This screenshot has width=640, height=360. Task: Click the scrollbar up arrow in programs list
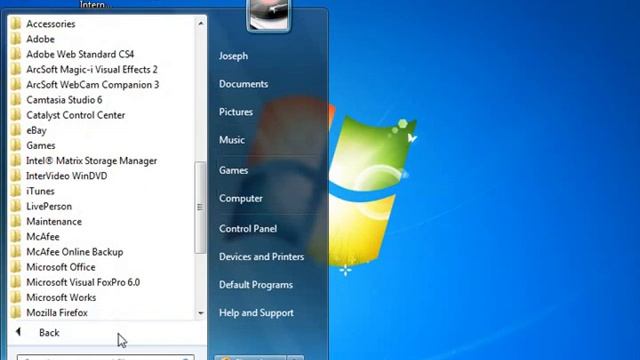tap(200, 23)
